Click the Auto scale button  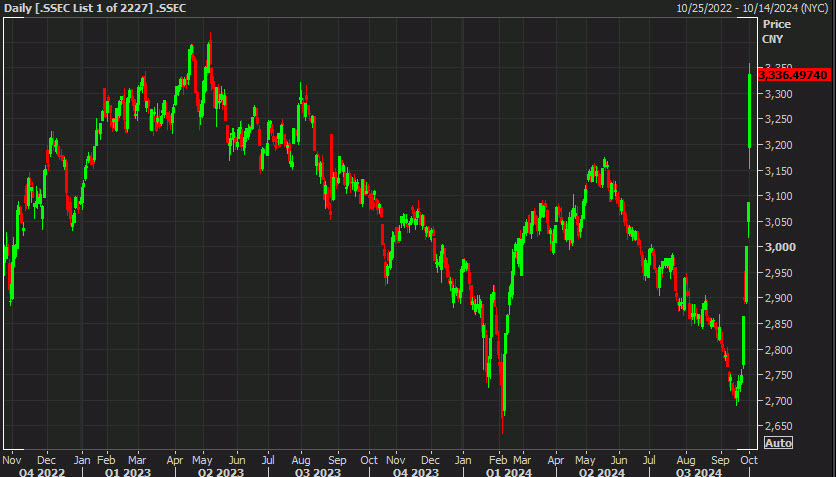click(778, 442)
